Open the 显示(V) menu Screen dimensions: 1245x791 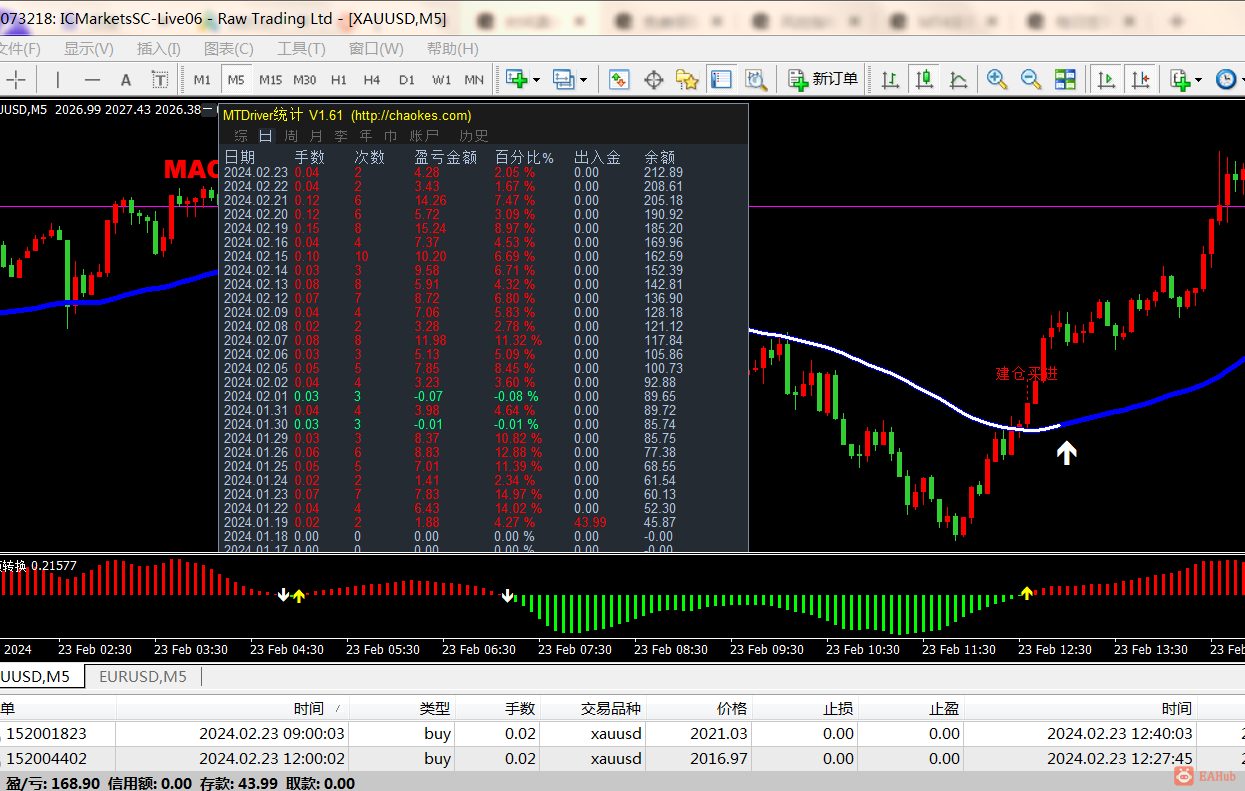89,48
